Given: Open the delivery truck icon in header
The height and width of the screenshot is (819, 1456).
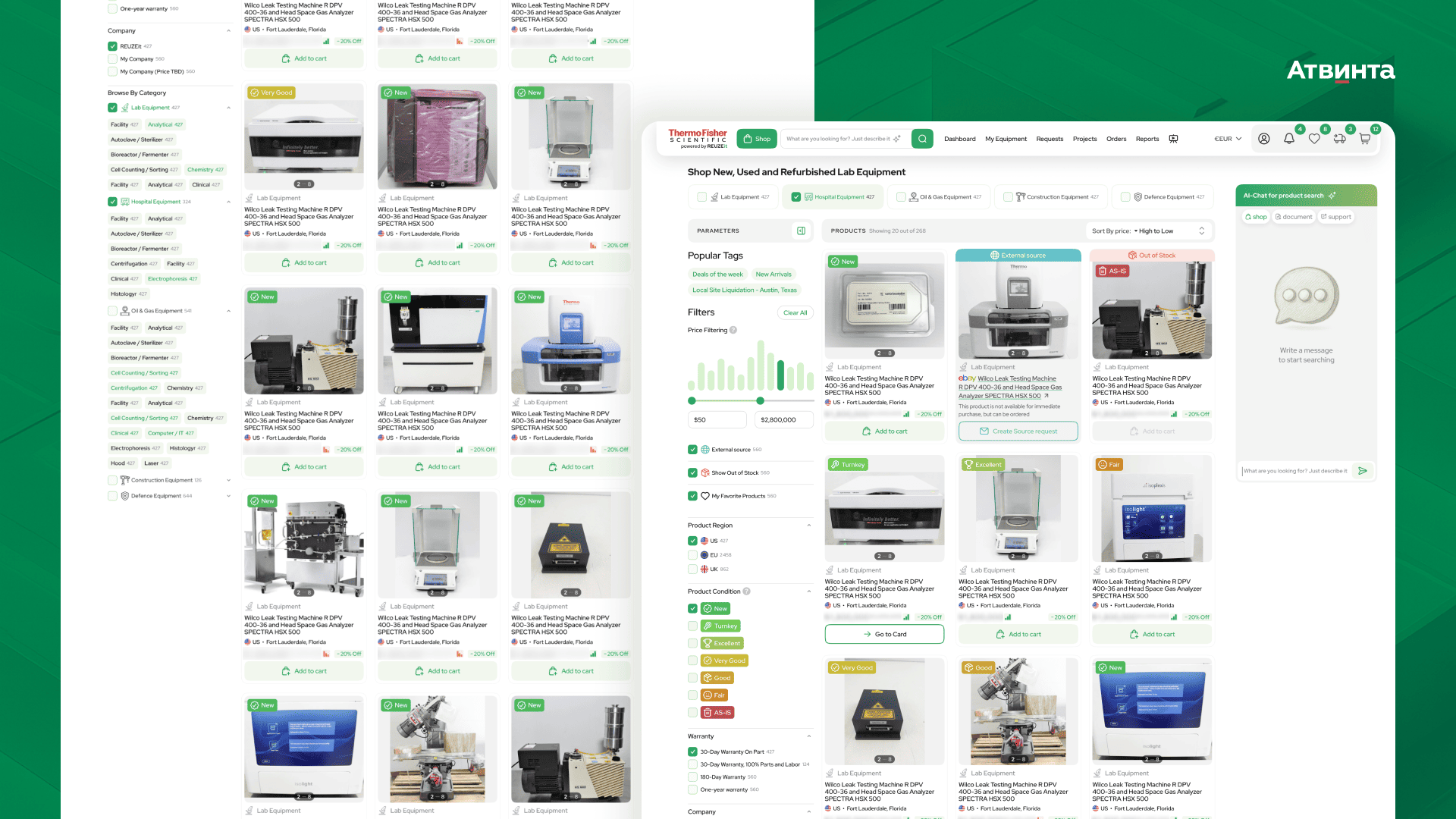Looking at the screenshot, I should pyautogui.click(x=1340, y=139).
